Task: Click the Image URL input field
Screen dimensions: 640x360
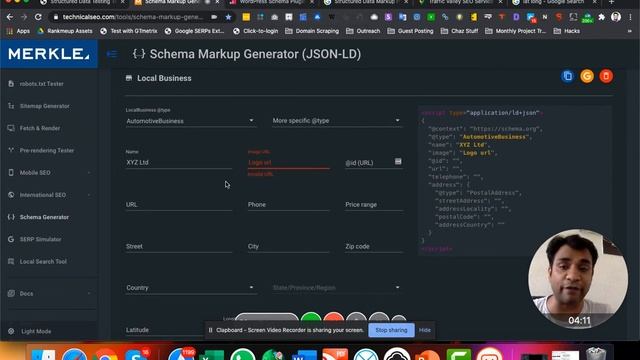Action: click(x=288, y=162)
